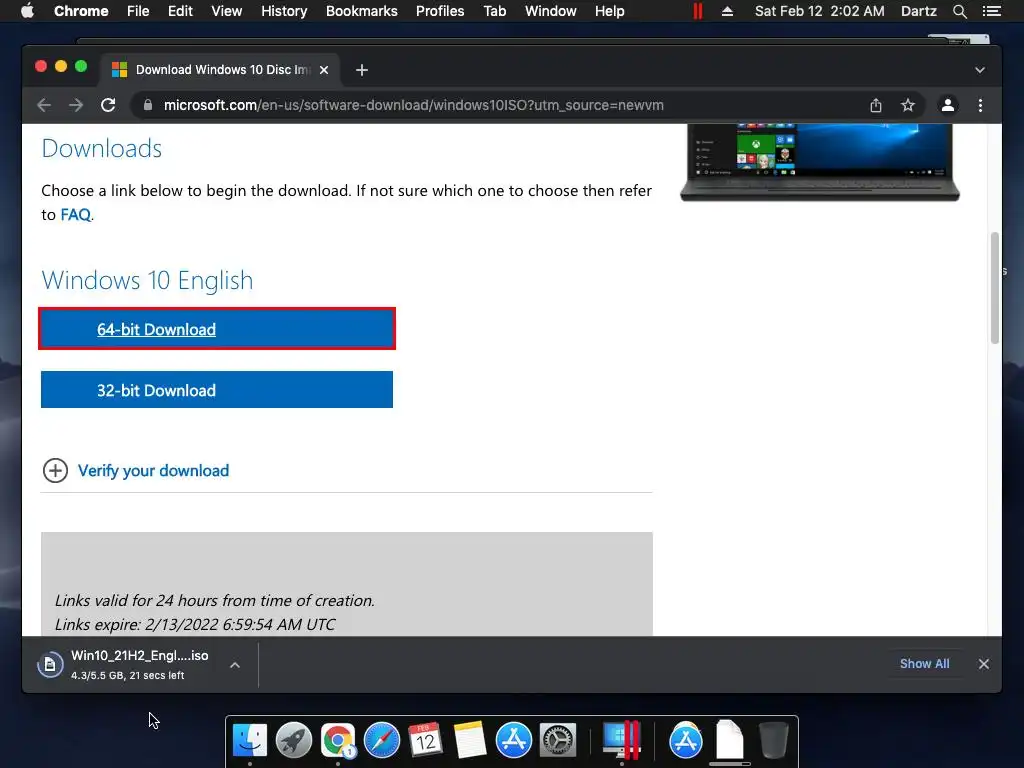
Task: Open the Window menu
Action: pyautogui.click(x=551, y=11)
